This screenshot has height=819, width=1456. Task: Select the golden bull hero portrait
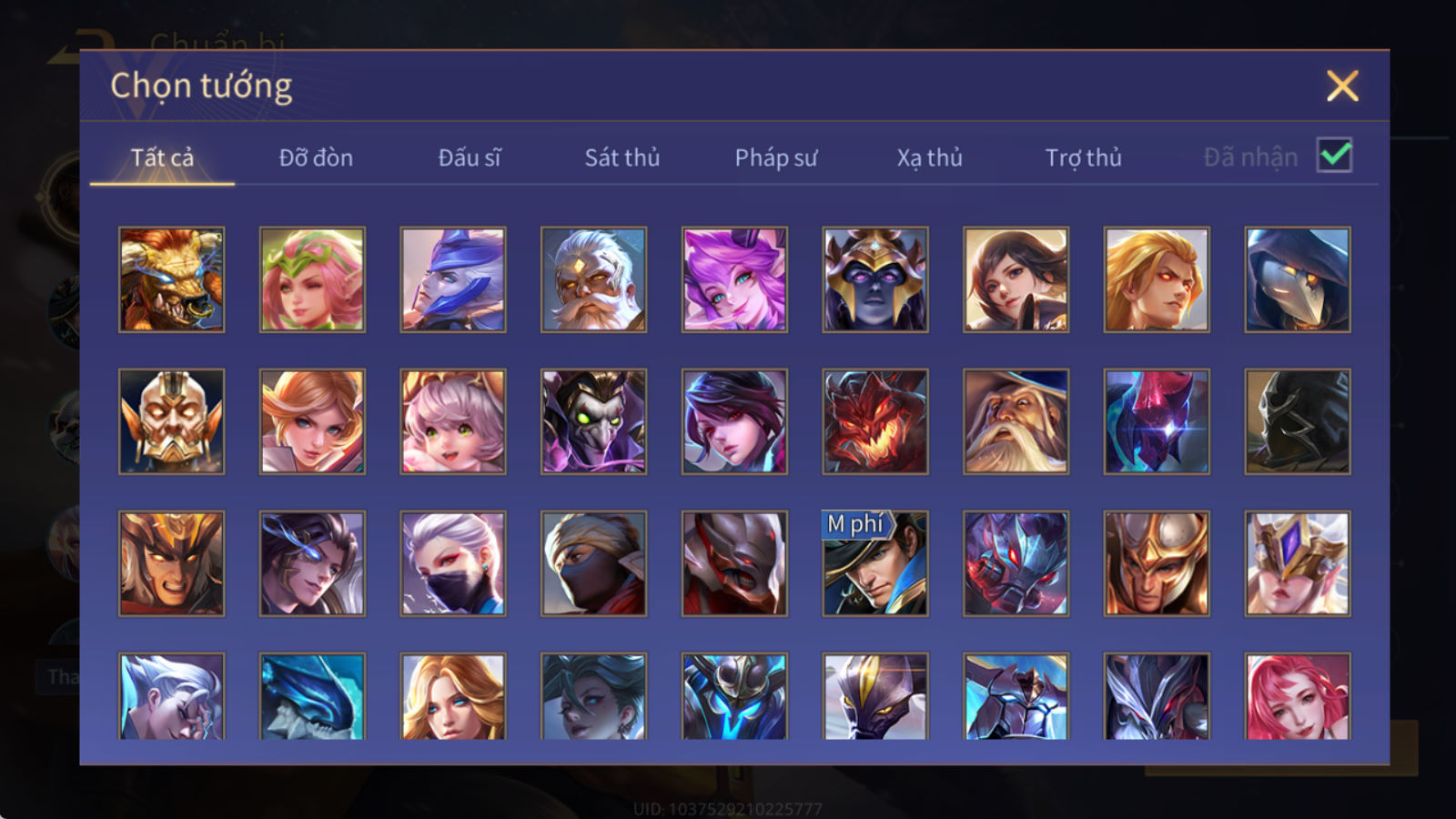171,279
